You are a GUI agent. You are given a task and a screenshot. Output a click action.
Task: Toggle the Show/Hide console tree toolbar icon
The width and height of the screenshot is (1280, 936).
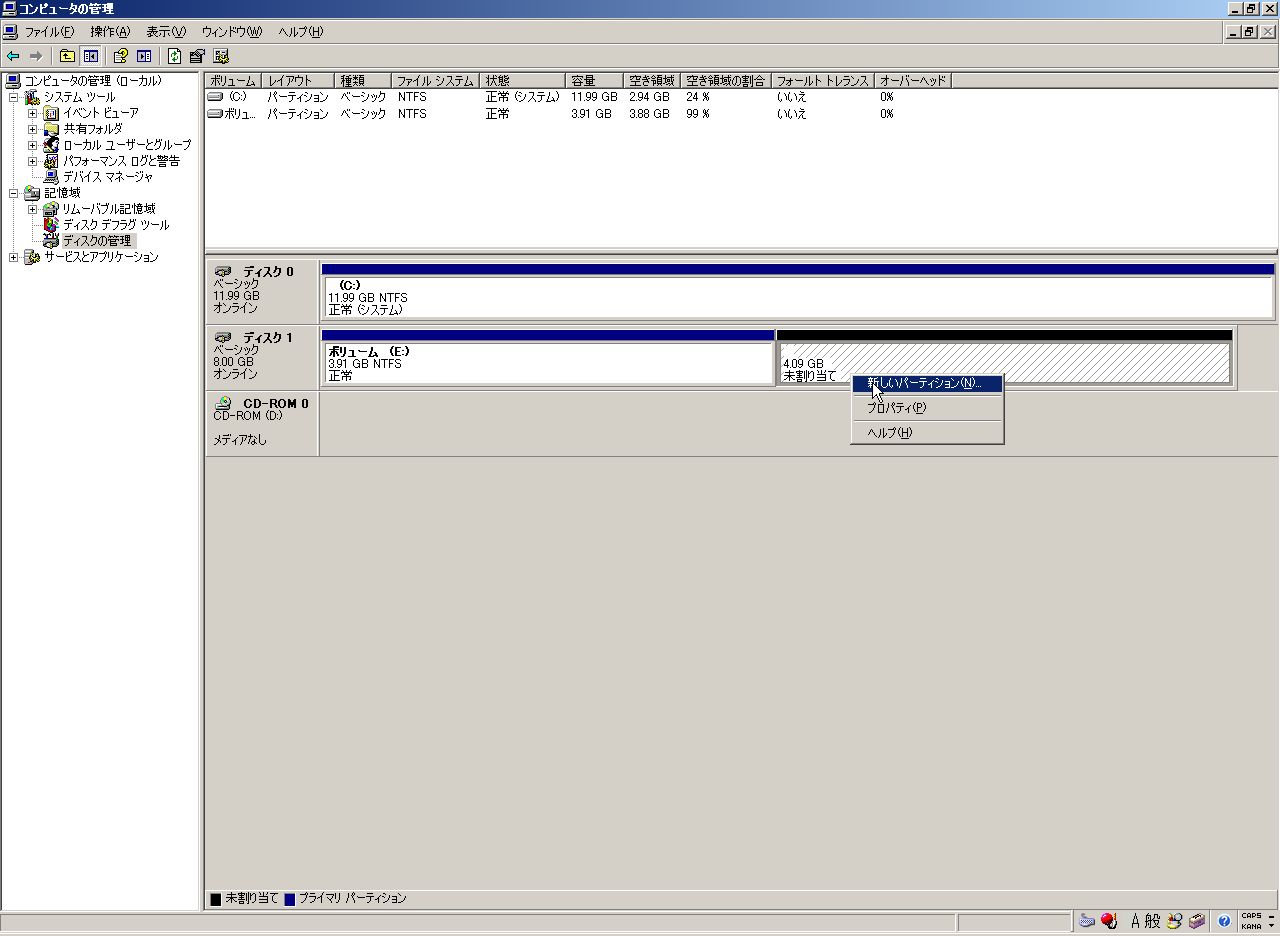click(91, 56)
